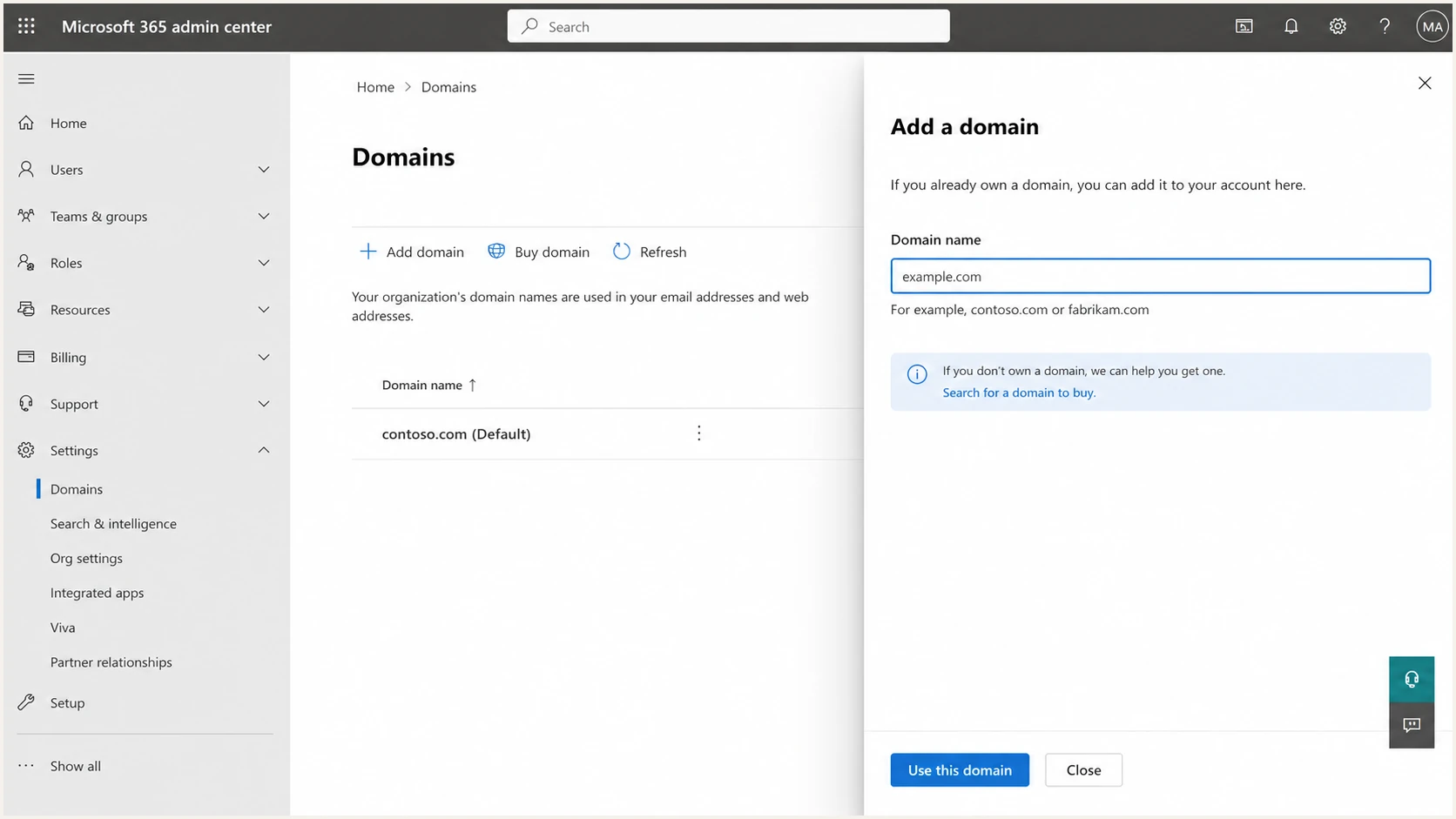Image resolution: width=1456 pixels, height=819 pixels.
Task: Open Viva settings
Action: (63, 628)
